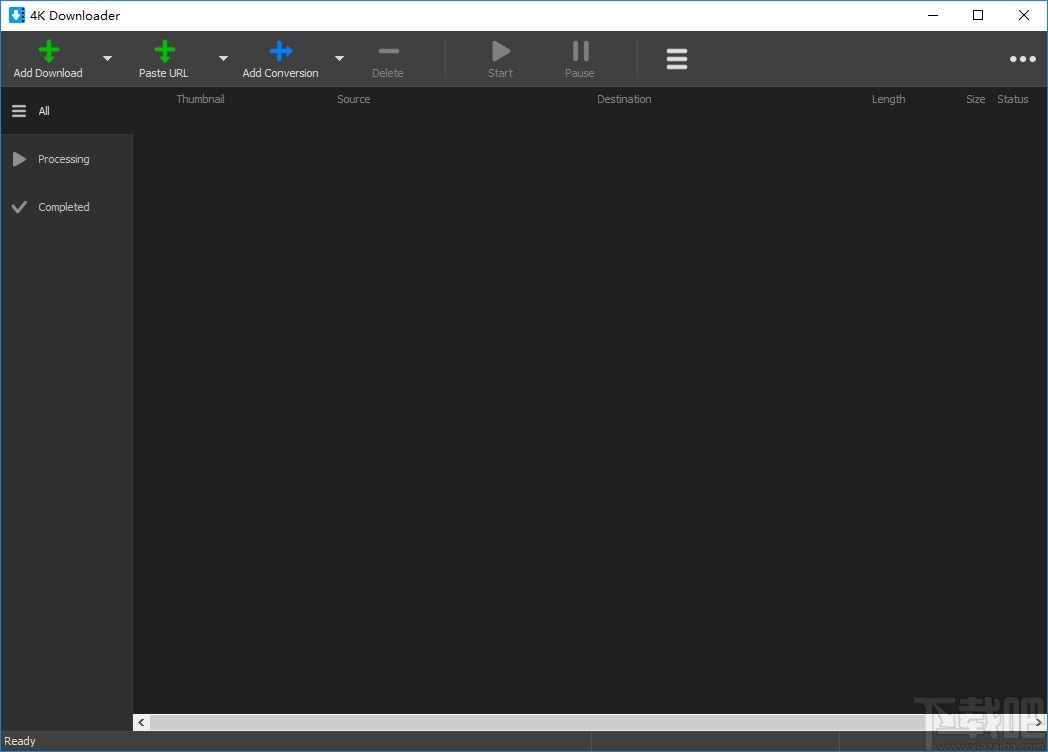Open the Add Download dropdown arrow

[x=107, y=58]
